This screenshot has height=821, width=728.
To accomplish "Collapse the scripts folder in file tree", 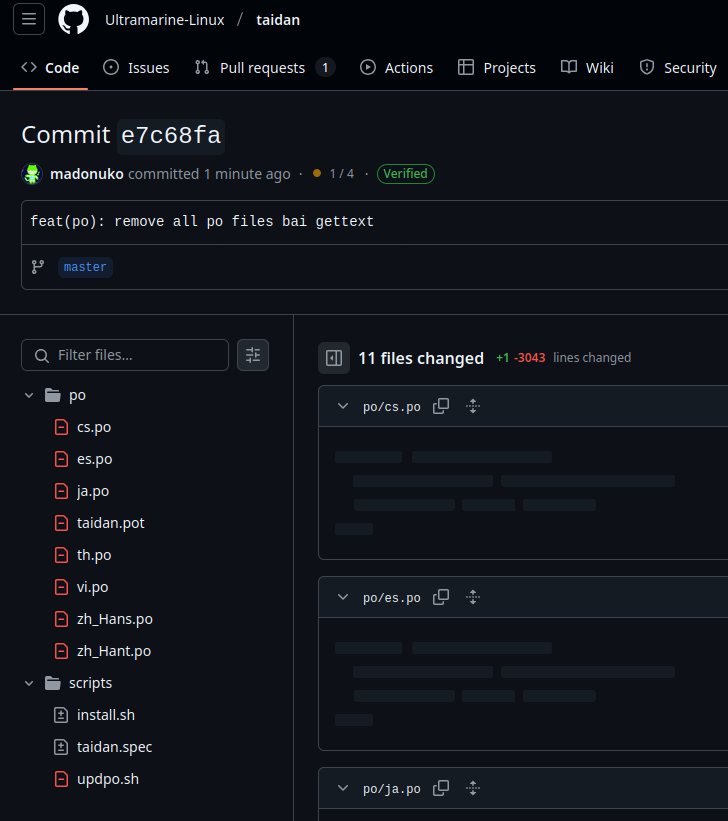I will 29,683.
